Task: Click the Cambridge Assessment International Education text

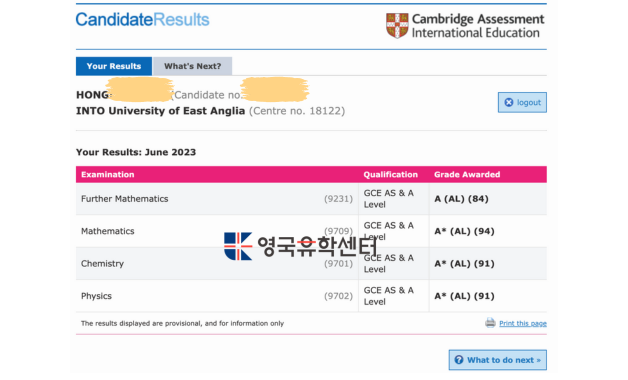Action: [x=477, y=26]
